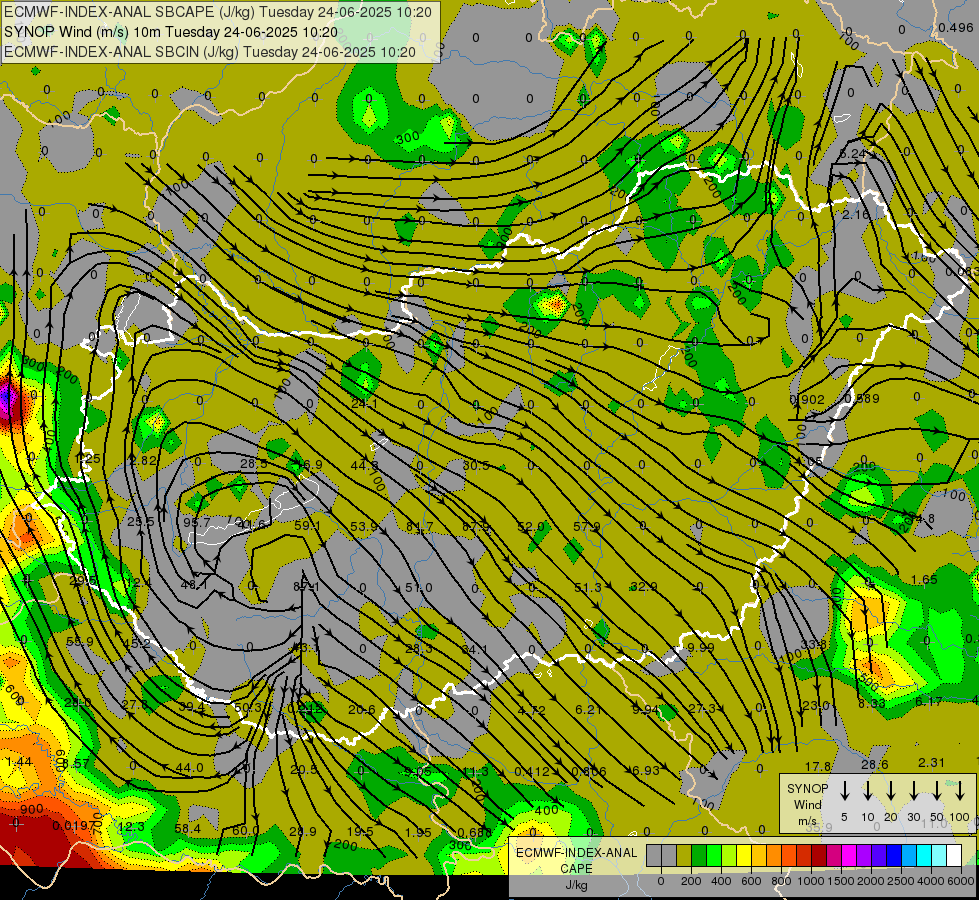Click the 51.3 map value
Viewport: 979px width, 900px height.
(x=588, y=588)
